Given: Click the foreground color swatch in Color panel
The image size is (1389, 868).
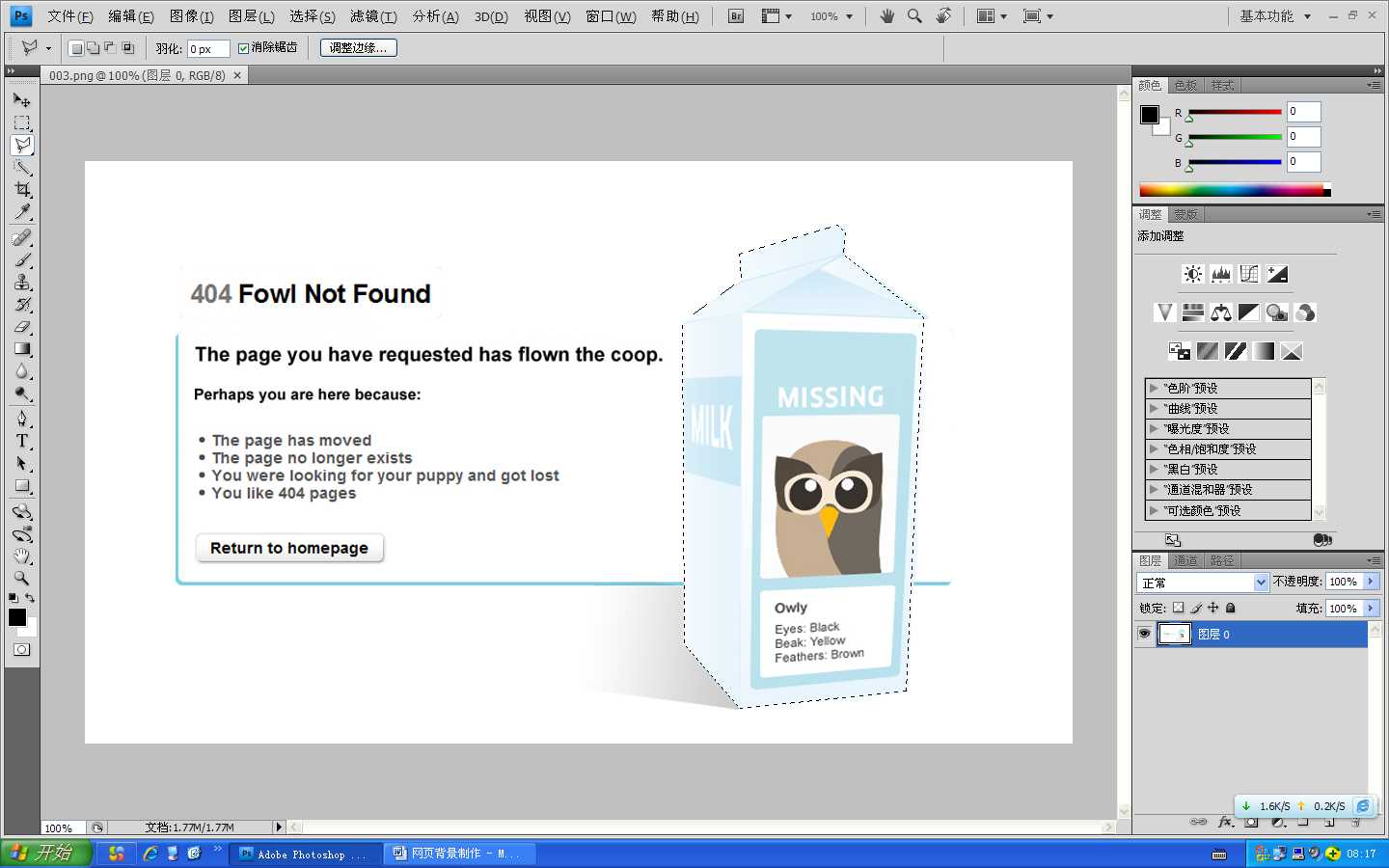Looking at the screenshot, I should 1149,115.
